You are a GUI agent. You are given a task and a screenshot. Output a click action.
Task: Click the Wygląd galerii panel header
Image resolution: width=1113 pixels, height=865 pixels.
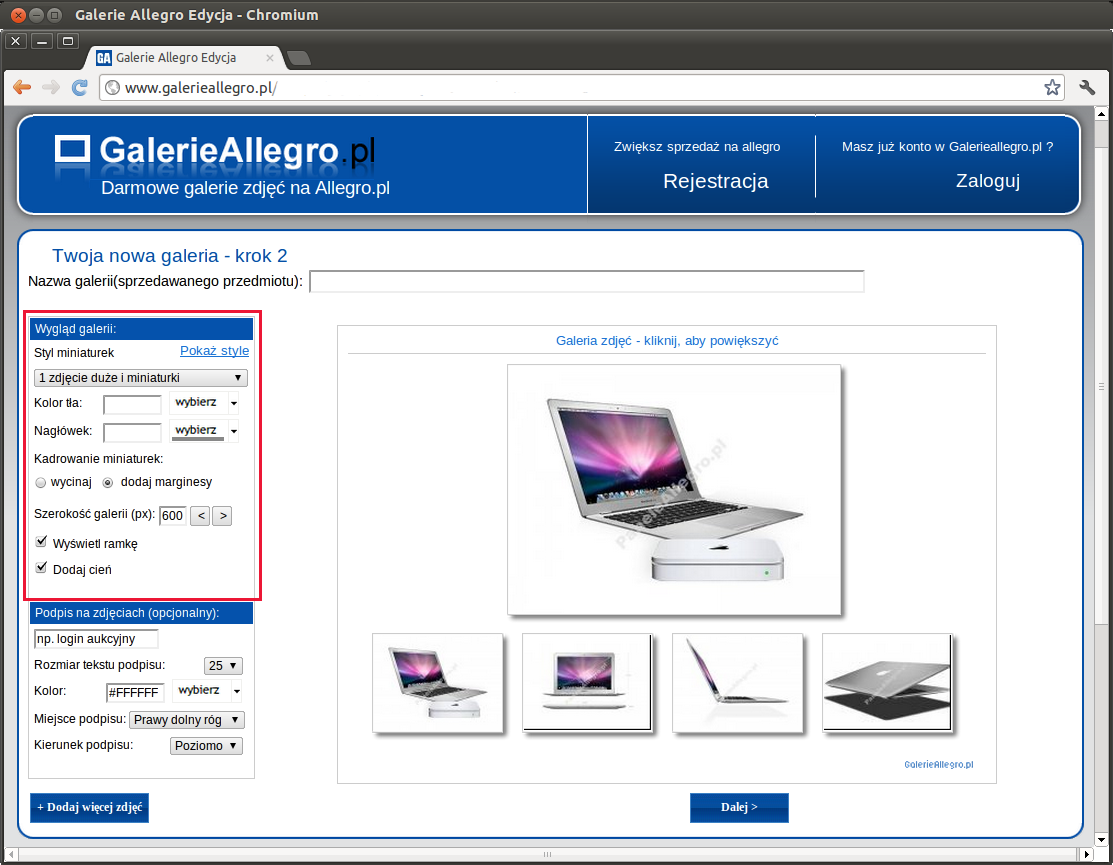click(141, 329)
